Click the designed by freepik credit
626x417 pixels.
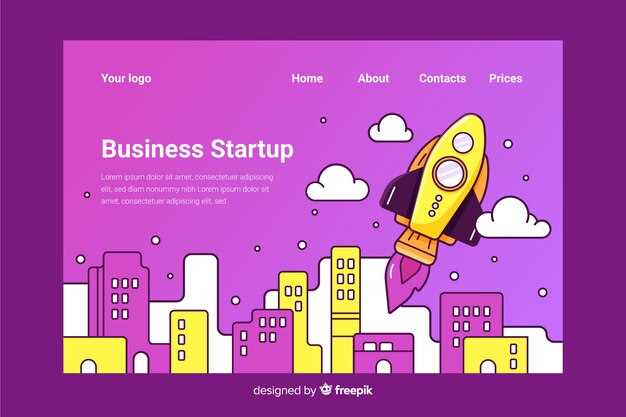click(x=313, y=390)
